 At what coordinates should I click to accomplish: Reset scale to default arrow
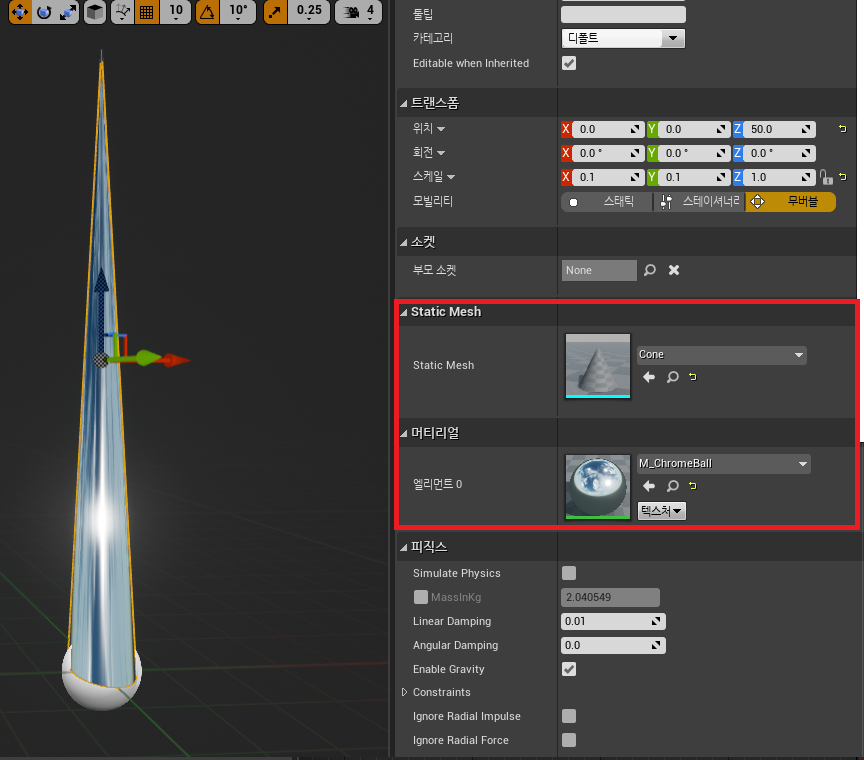point(843,177)
